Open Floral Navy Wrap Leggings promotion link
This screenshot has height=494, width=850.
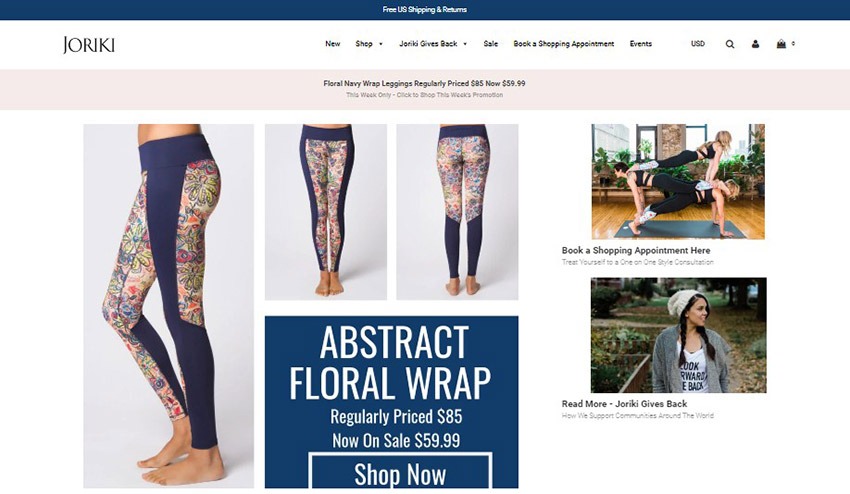[x=424, y=84]
